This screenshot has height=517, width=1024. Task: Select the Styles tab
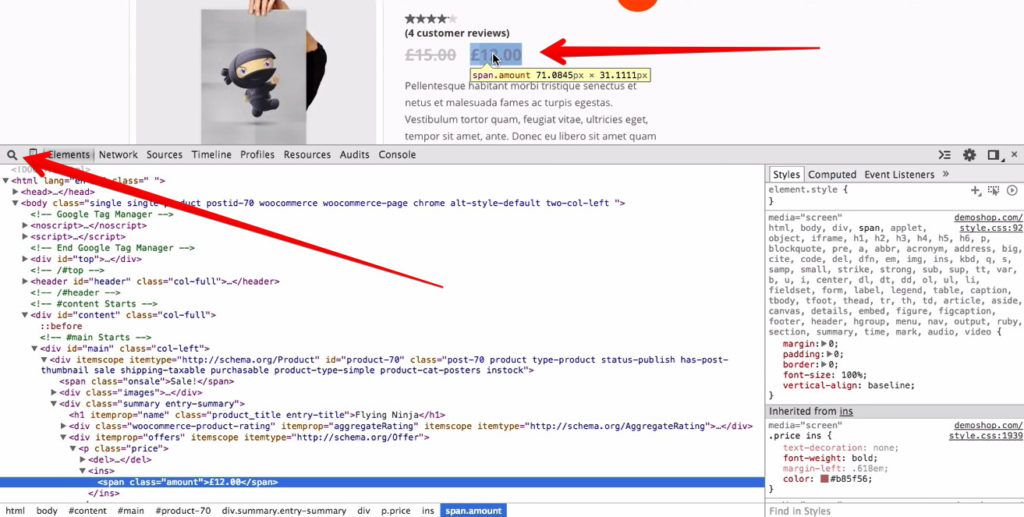click(x=786, y=174)
